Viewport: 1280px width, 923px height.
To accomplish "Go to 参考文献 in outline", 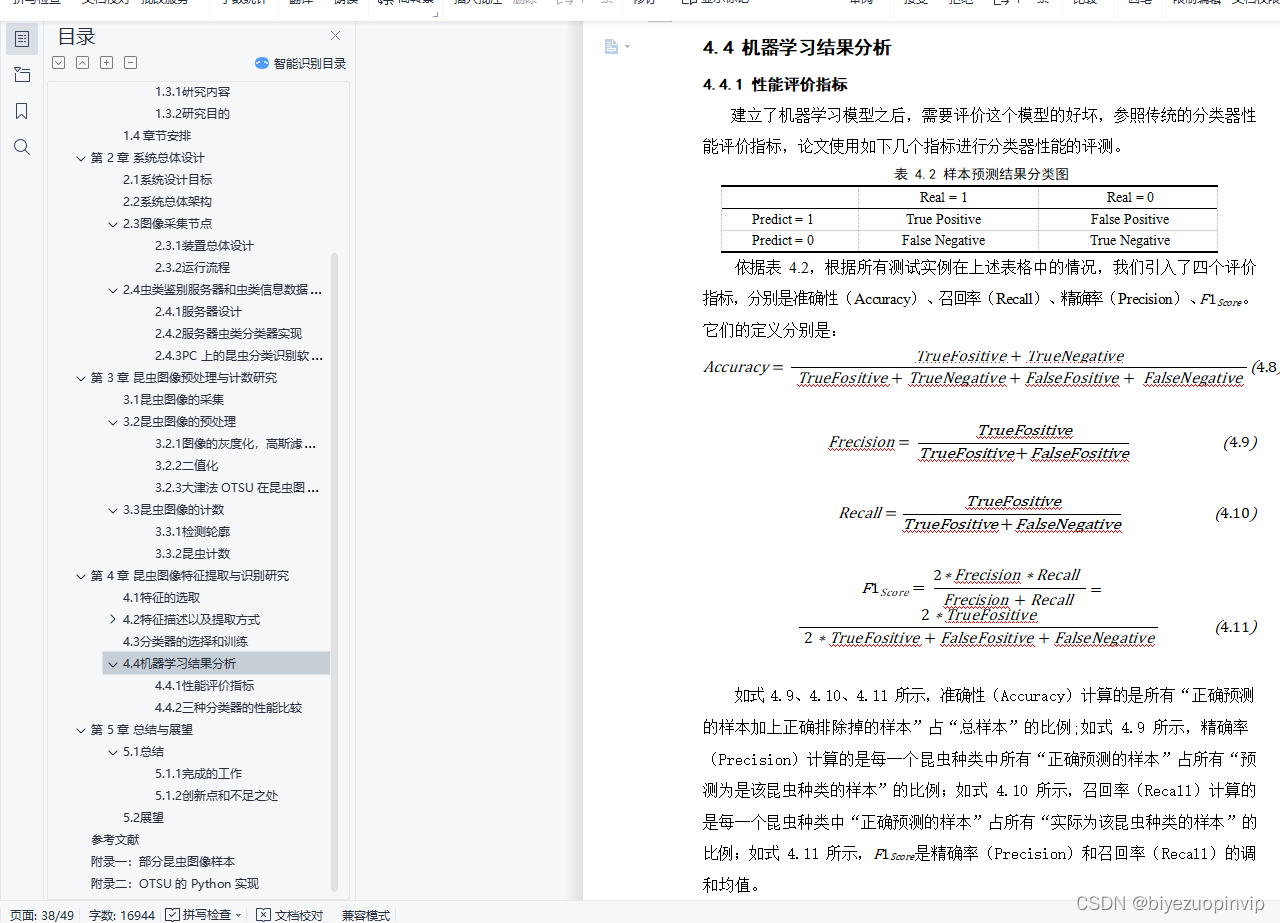I will tap(115, 840).
